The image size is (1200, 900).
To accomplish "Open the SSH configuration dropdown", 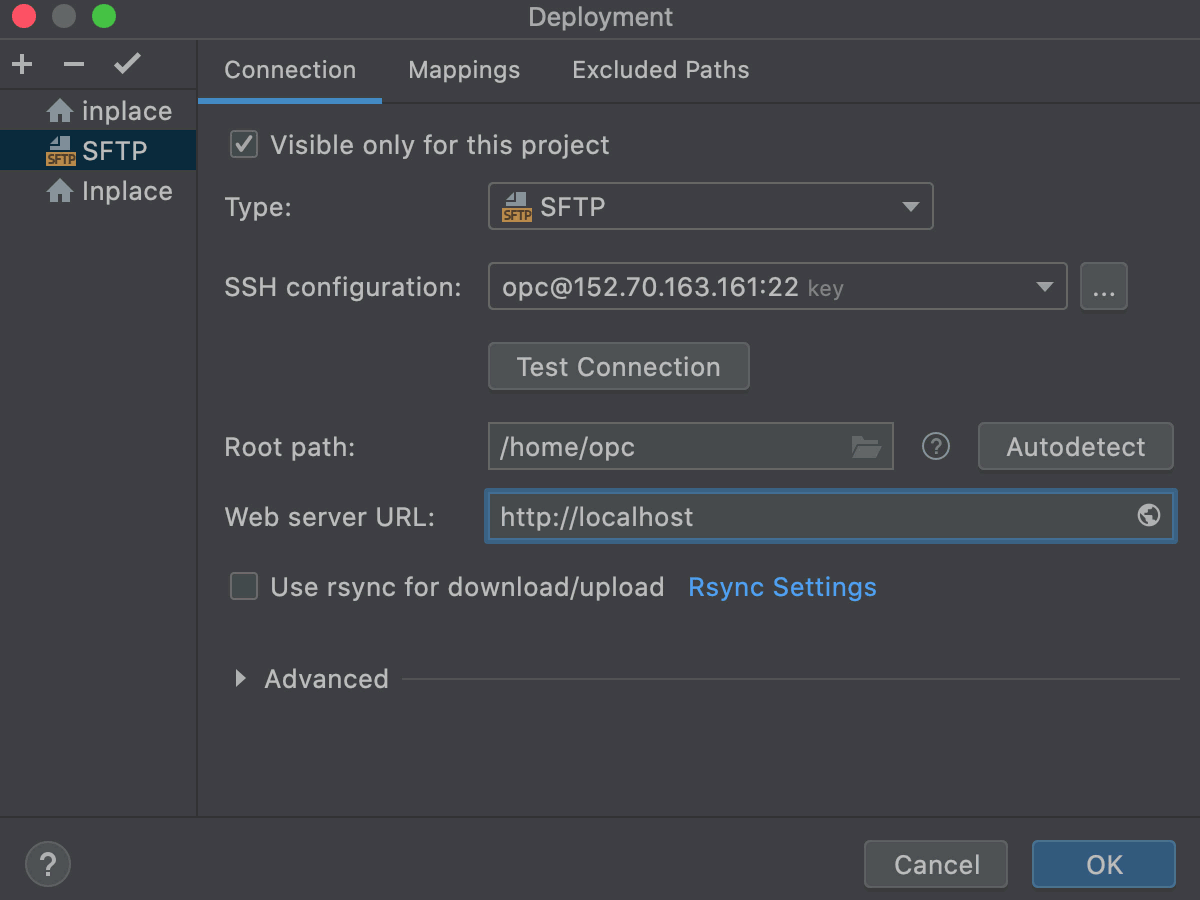I will pyautogui.click(x=1044, y=286).
